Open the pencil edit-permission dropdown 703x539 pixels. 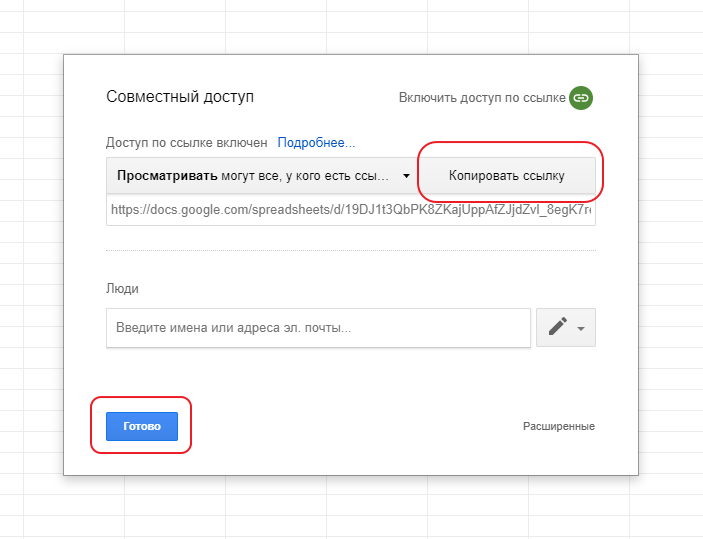[566, 327]
